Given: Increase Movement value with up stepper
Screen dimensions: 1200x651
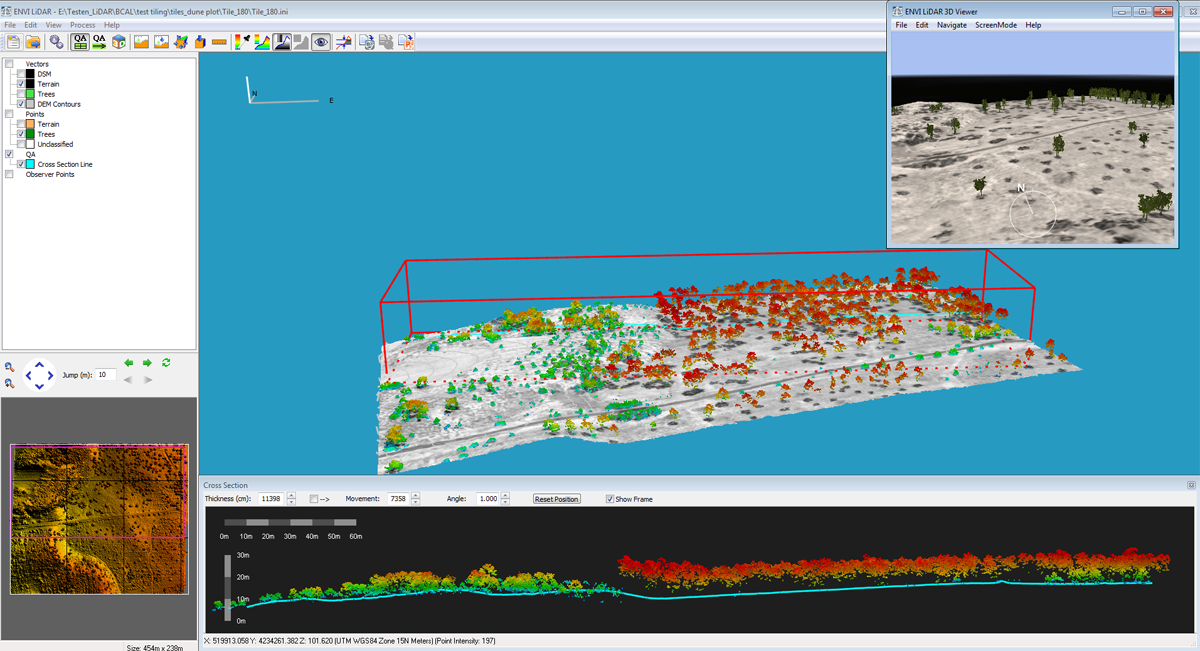Looking at the screenshot, I should tap(416, 495).
